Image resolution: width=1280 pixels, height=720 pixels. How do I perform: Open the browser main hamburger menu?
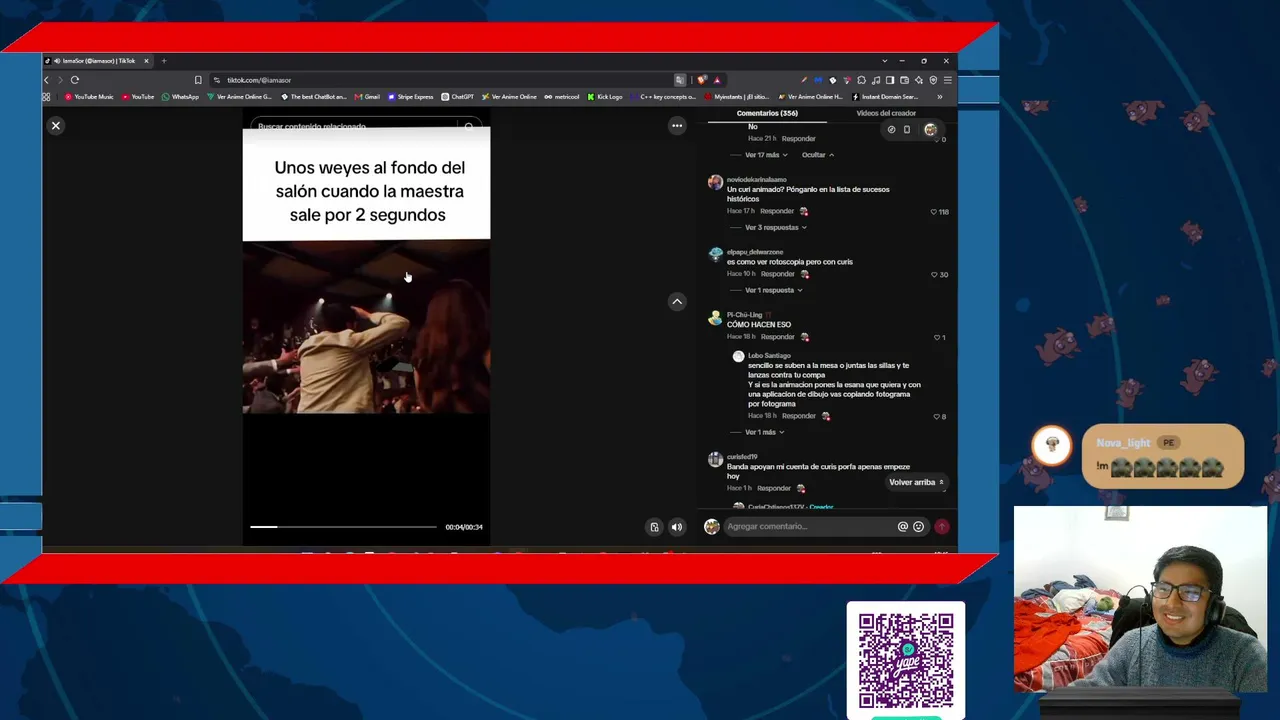[948, 80]
